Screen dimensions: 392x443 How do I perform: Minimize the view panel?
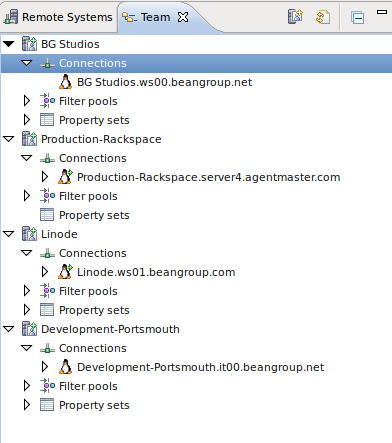pyautogui.click(x=382, y=12)
